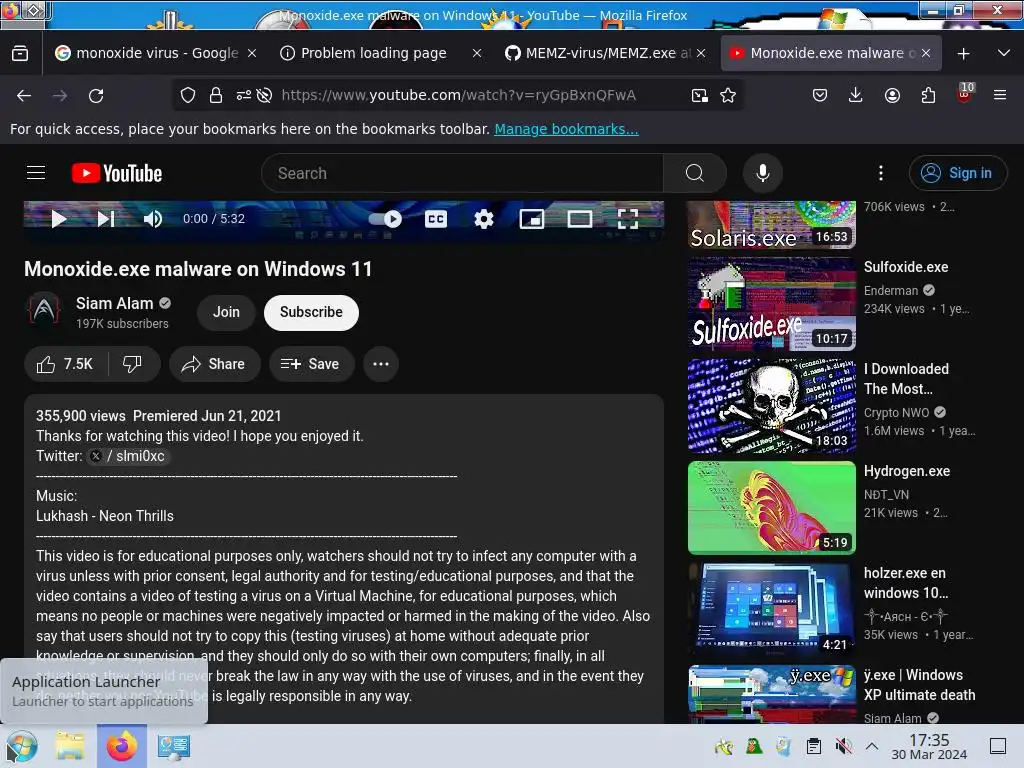1024x768 pixels.
Task: Switch to monoxide virus Google tab
Action: coord(148,53)
